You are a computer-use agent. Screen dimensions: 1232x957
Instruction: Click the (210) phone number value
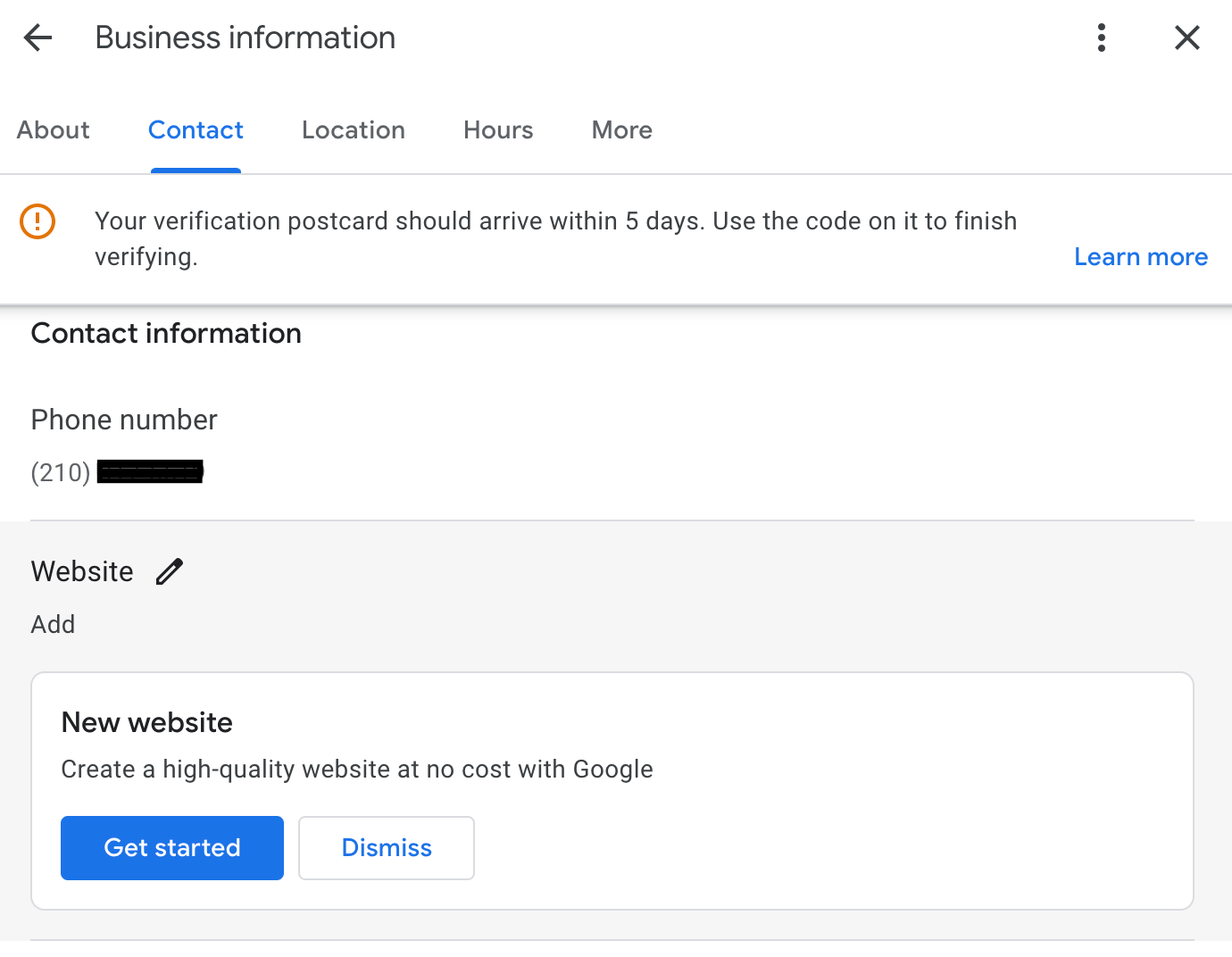pyautogui.click(x=116, y=472)
